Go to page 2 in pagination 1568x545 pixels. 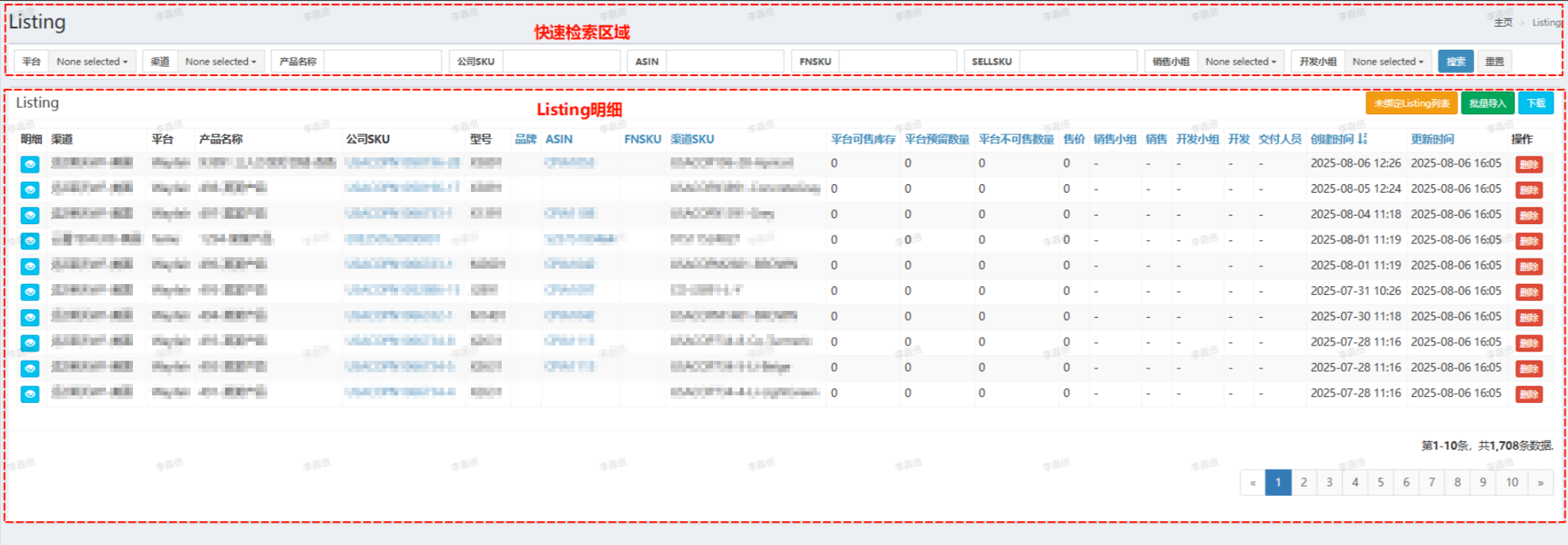click(1304, 482)
